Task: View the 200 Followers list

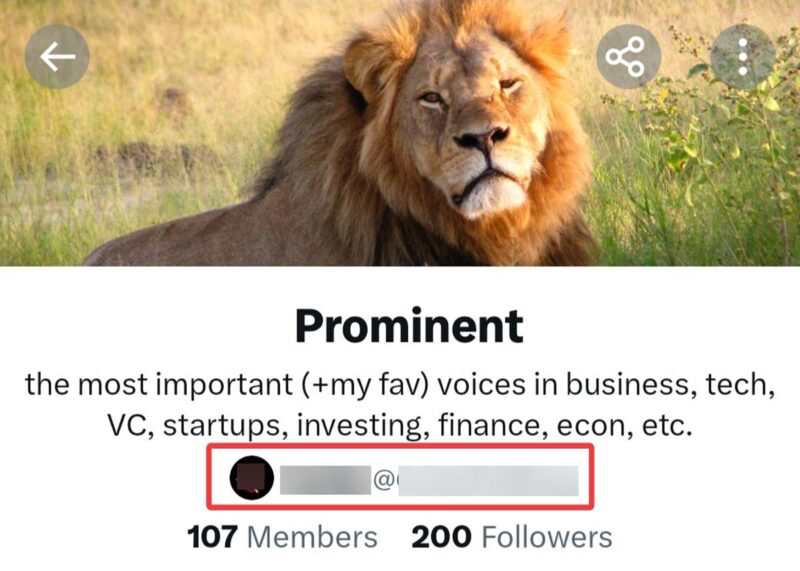Action: click(x=511, y=537)
